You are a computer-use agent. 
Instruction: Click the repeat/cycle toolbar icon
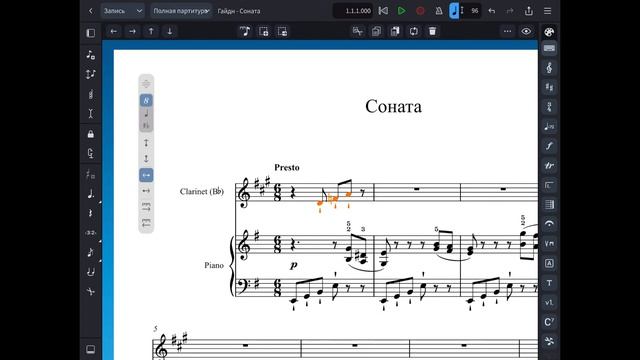point(414,31)
